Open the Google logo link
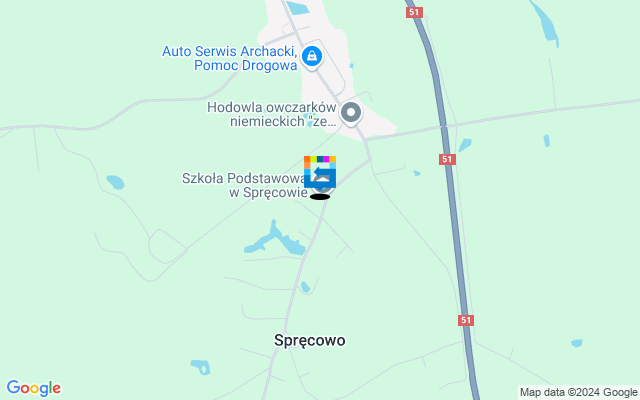 [34, 388]
